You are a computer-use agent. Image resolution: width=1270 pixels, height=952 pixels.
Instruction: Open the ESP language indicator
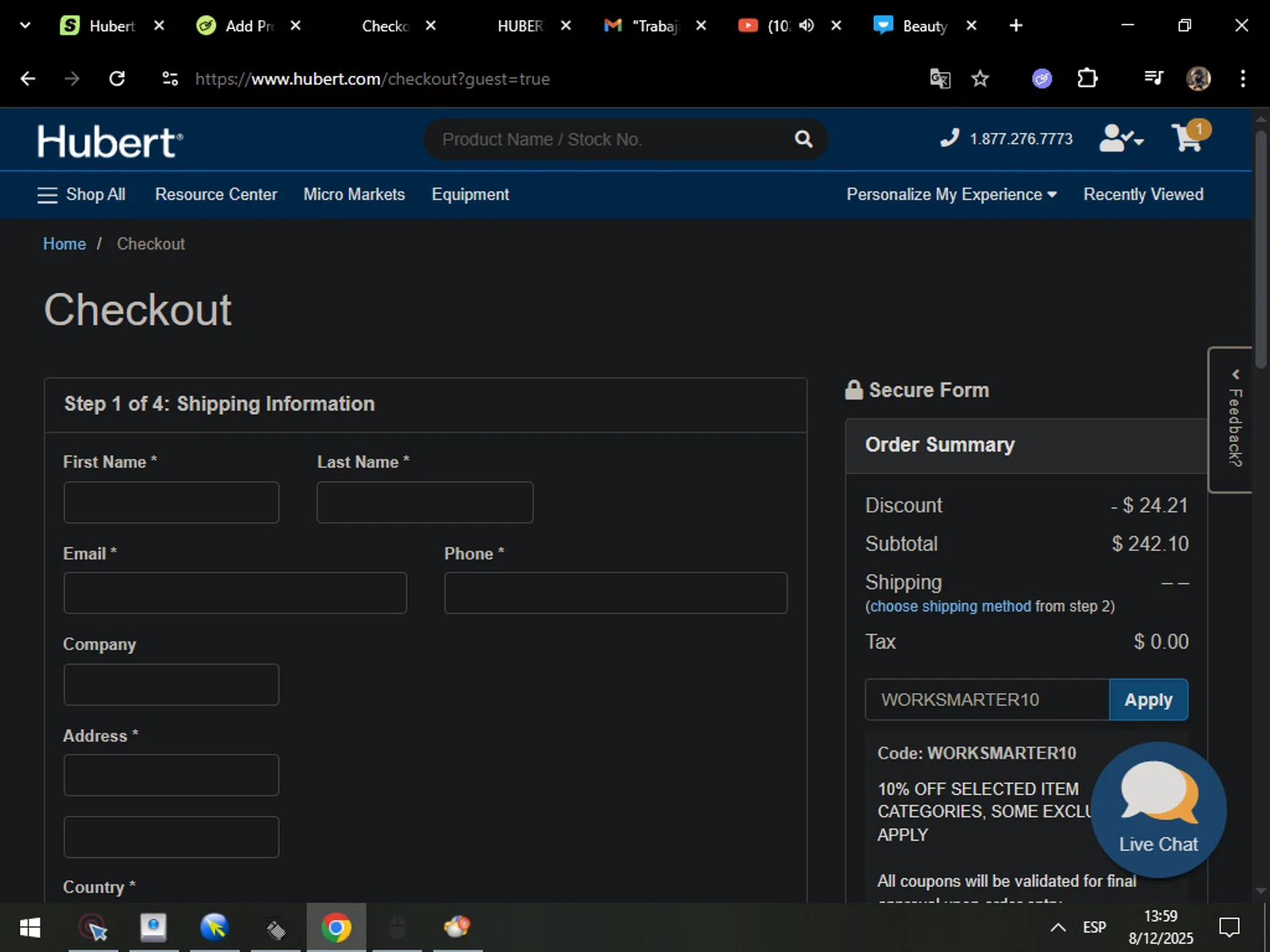[1095, 927]
